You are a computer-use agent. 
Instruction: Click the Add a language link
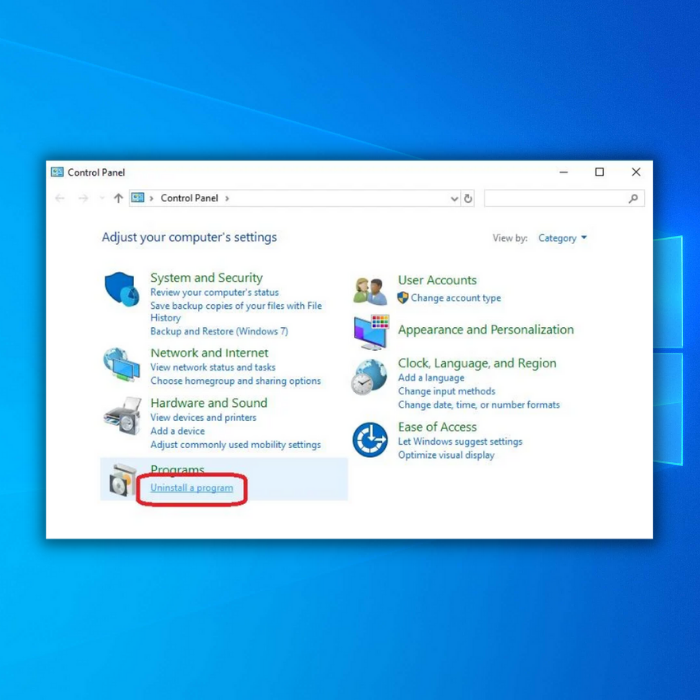pyautogui.click(x=431, y=378)
